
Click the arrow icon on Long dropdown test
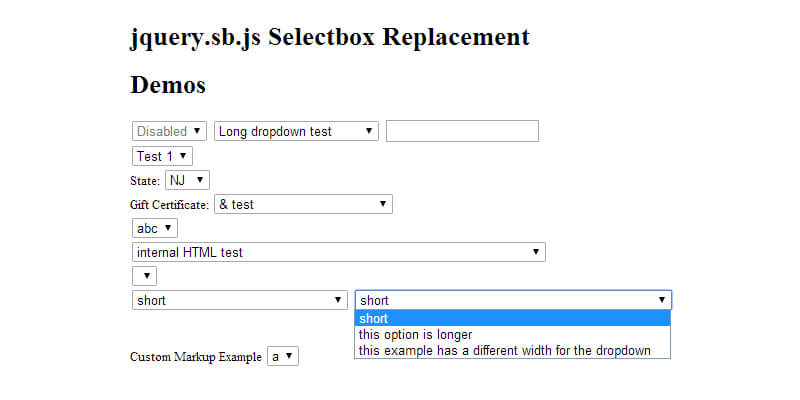click(x=369, y=131)
